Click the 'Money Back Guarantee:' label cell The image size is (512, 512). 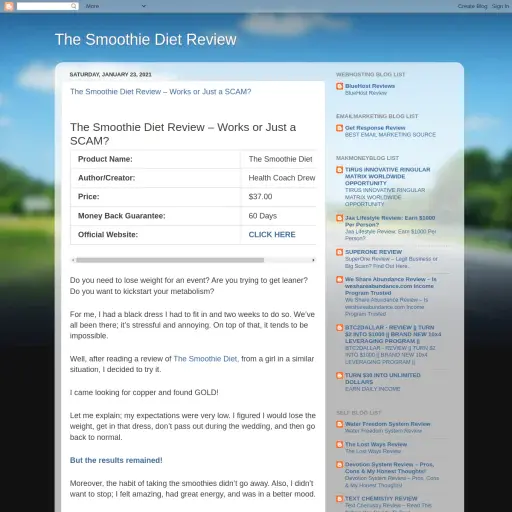[155, 216]
